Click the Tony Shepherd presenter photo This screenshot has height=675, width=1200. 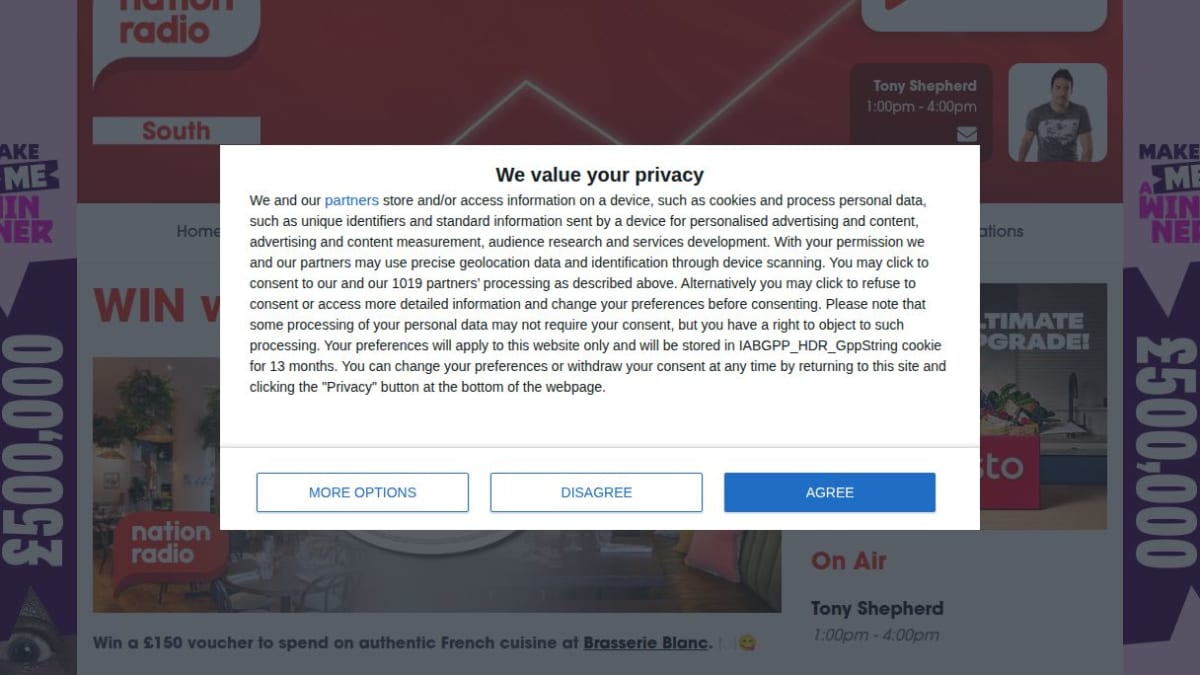1057,113
